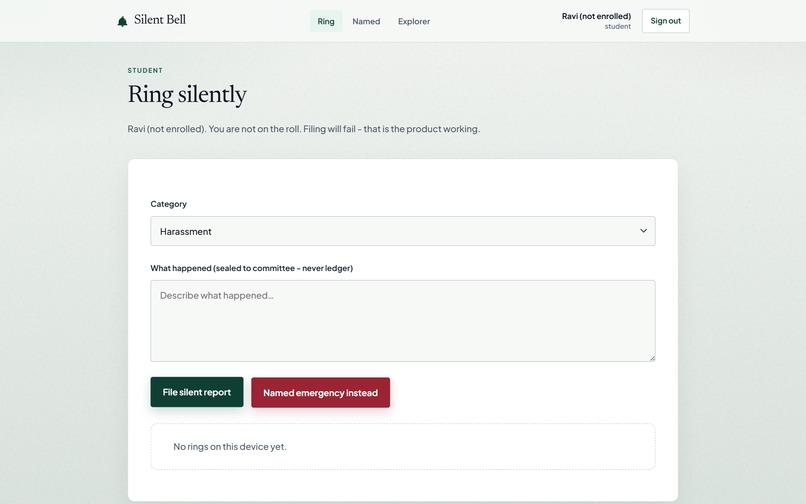The width and height of the screenshot is (806, 504).
Task: Click the Sign out button
Action: (x=665, y=21)
